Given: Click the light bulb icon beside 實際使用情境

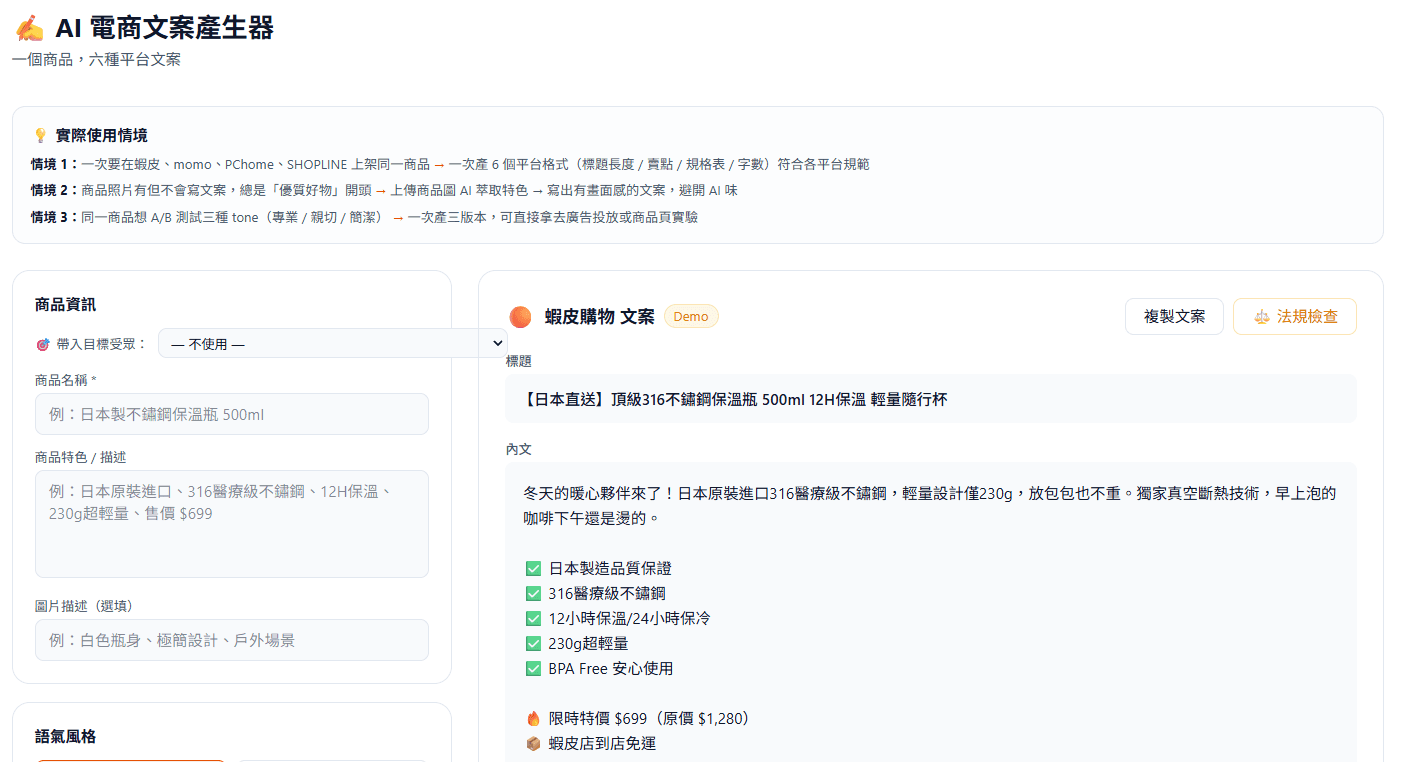Looking at the screenshot, I should tap(40, 135).
